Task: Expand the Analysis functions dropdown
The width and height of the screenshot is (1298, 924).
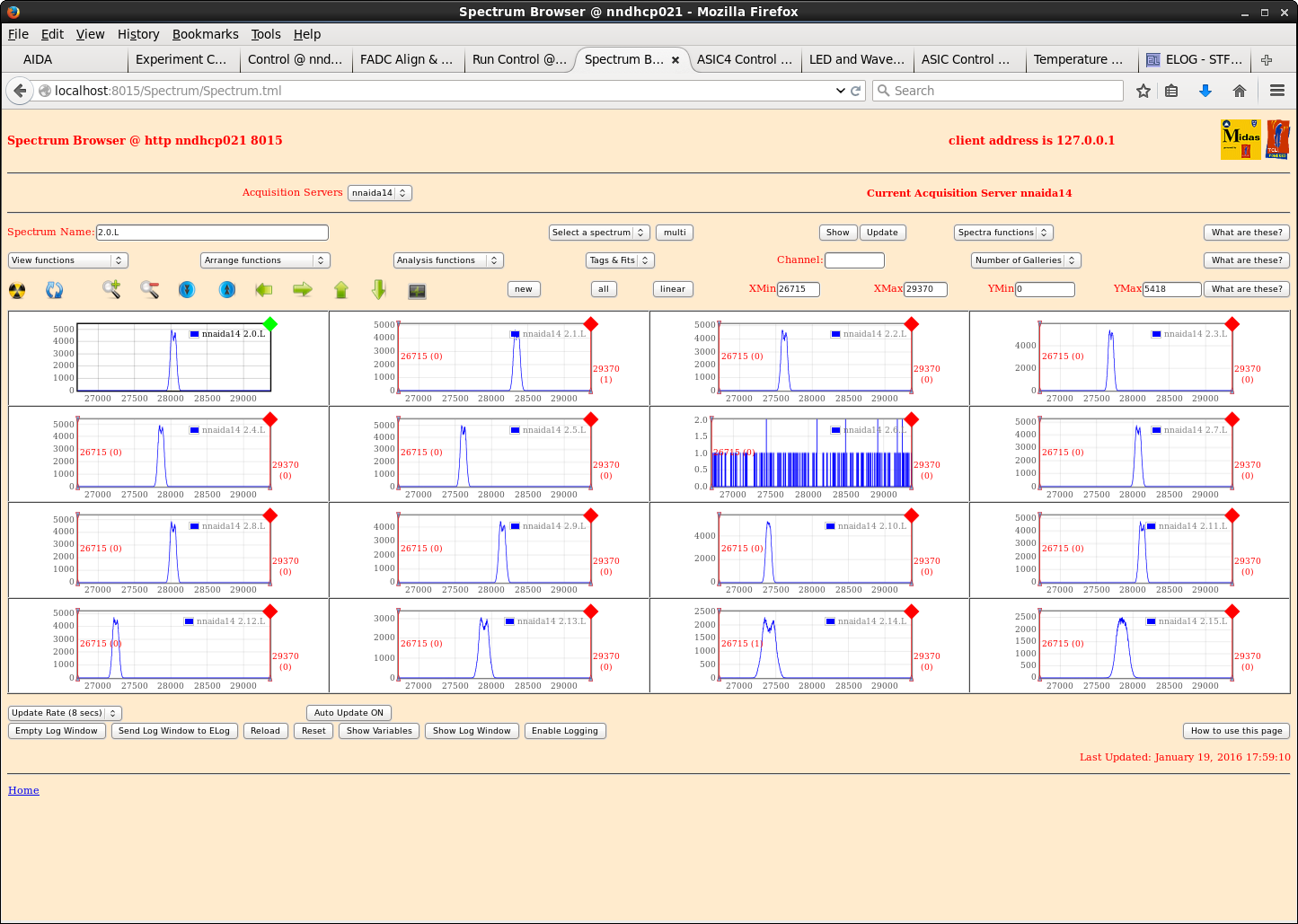Action: coord(447,260)
